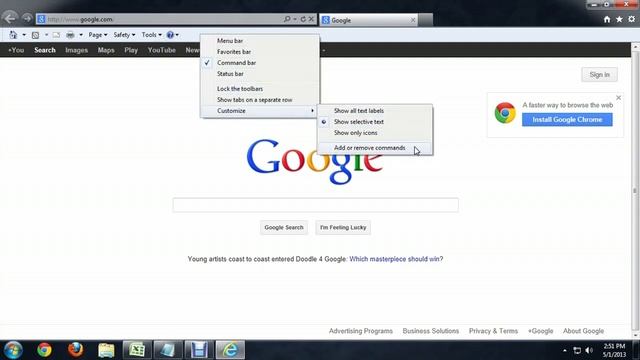Click the volume speaker icon in system tray
Image resolution: width=640 pixels, height=360 pixels.
tap(589, 351)
